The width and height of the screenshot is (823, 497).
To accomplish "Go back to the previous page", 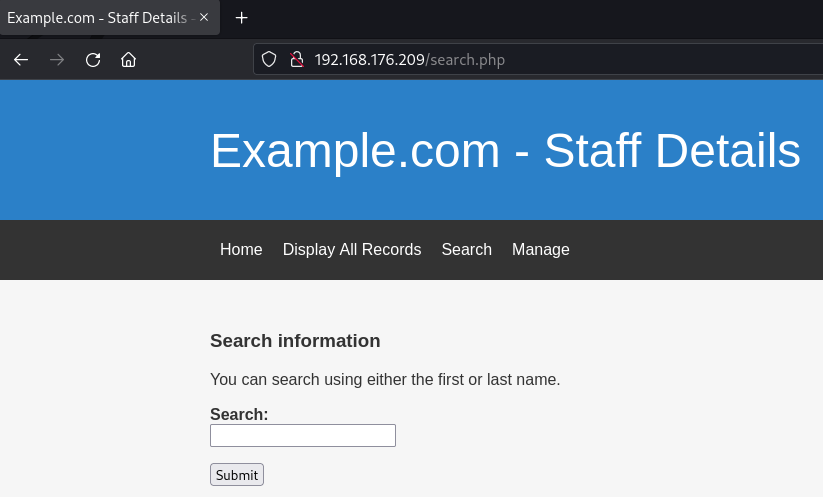I will tap(21, 60).
